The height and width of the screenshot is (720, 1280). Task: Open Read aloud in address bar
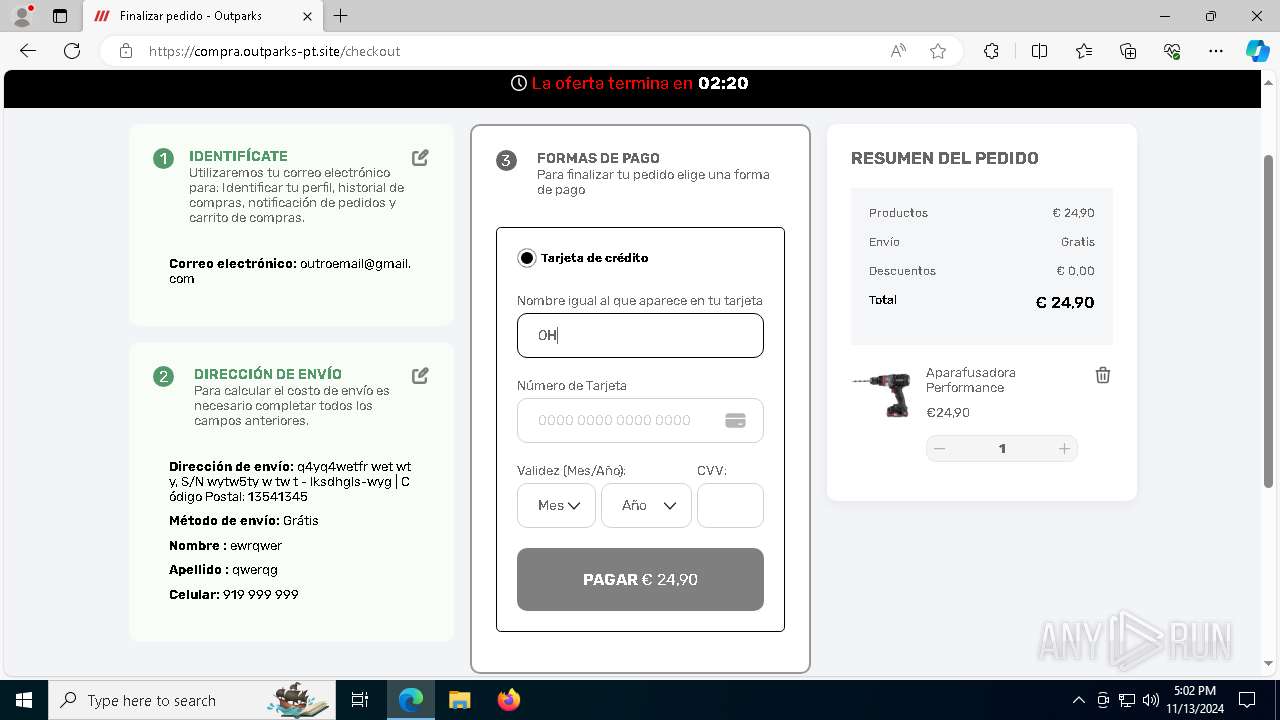[x=898, y=51]
